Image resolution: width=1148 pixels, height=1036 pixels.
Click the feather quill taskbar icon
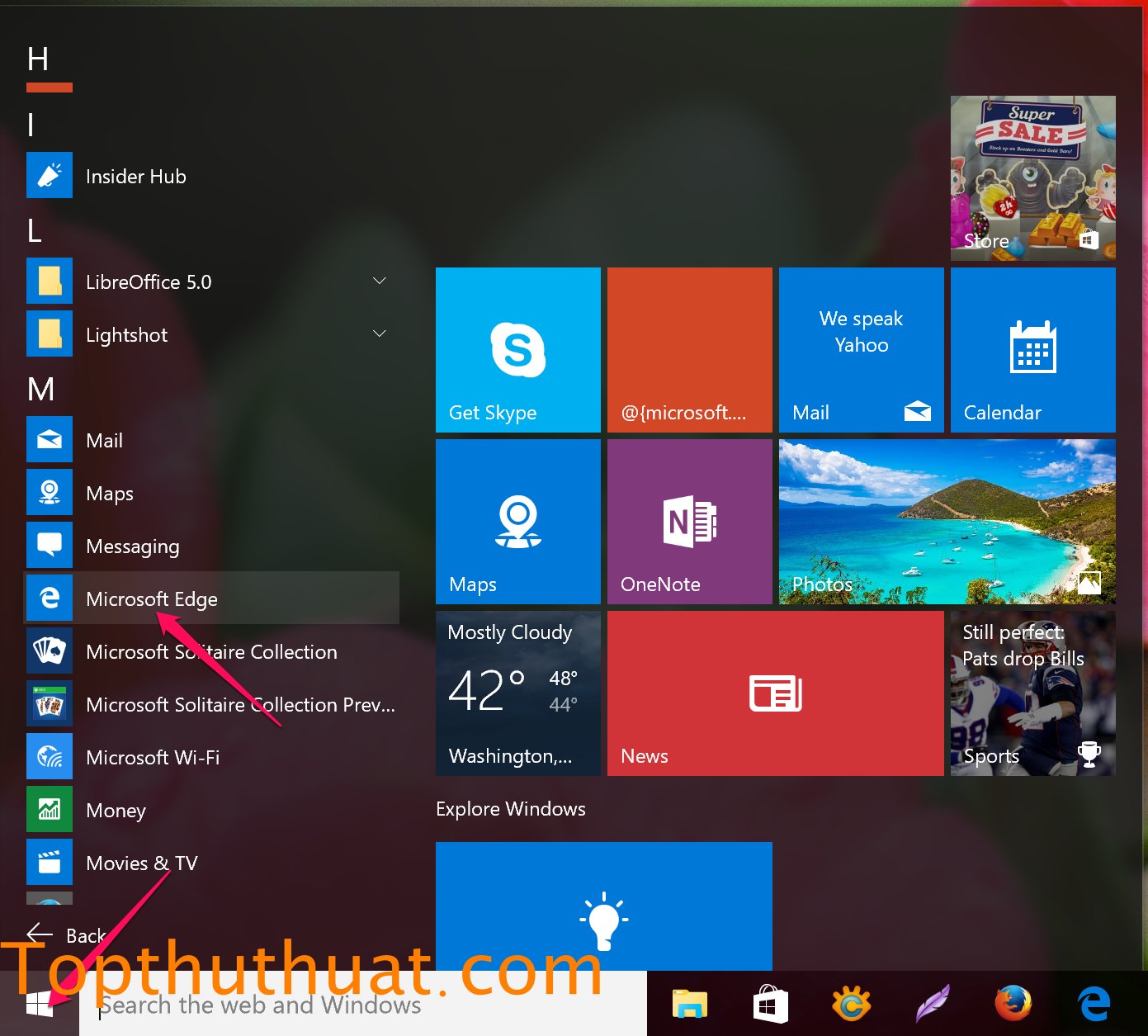coord(933,1005)
